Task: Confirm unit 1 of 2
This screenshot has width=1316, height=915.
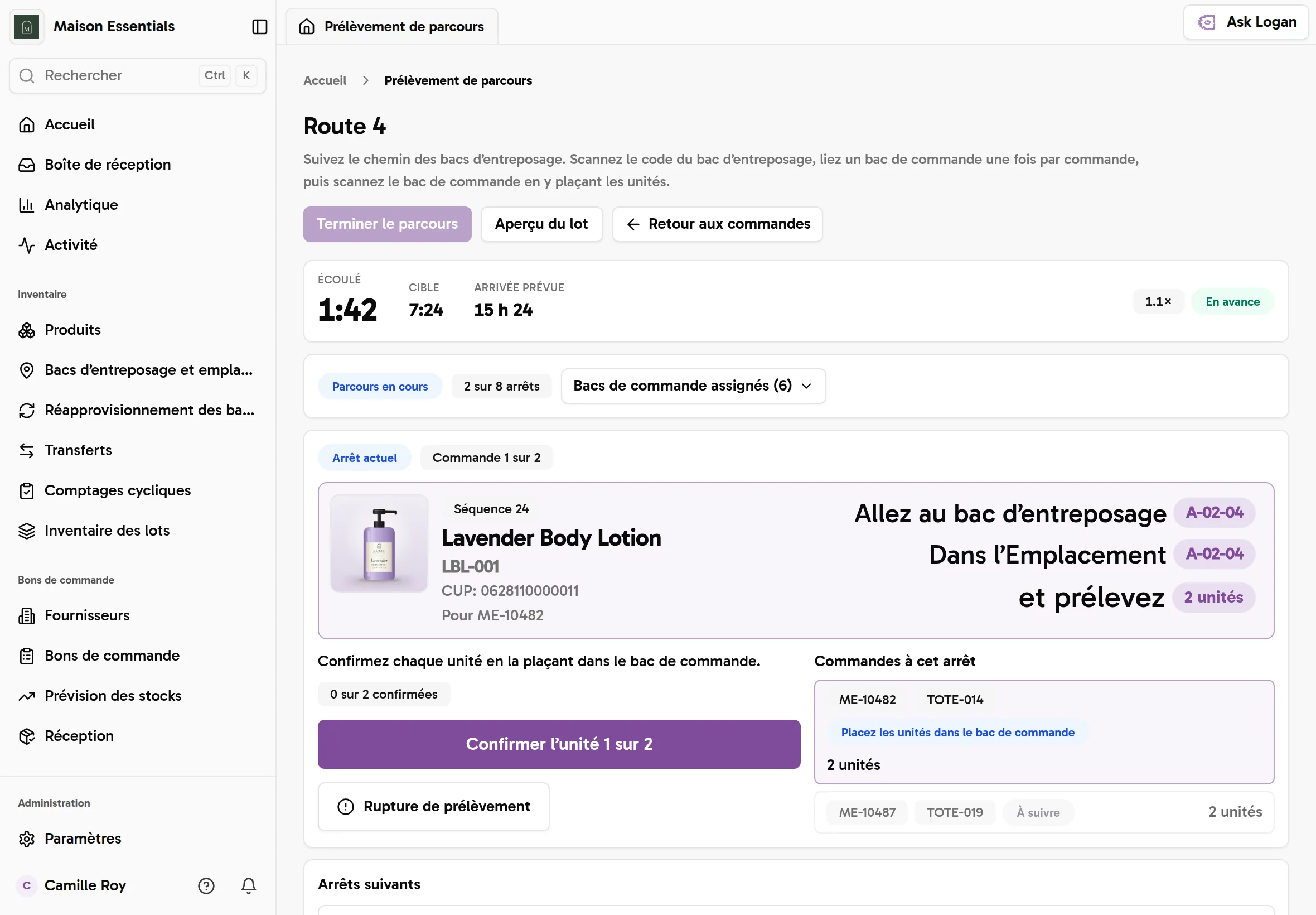Action: click(x=559, y=744)
